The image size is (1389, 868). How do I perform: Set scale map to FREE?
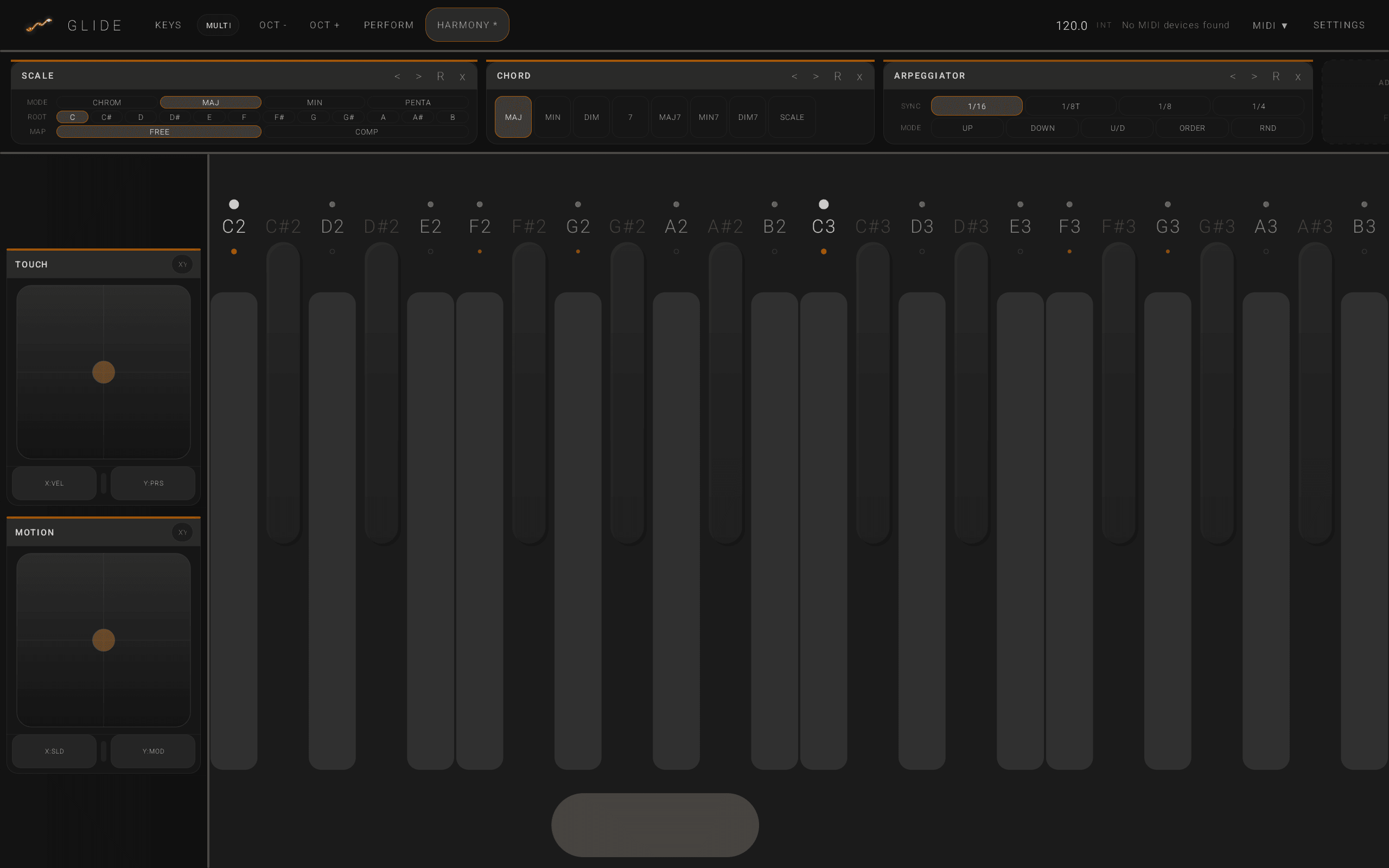coord(159,132)
